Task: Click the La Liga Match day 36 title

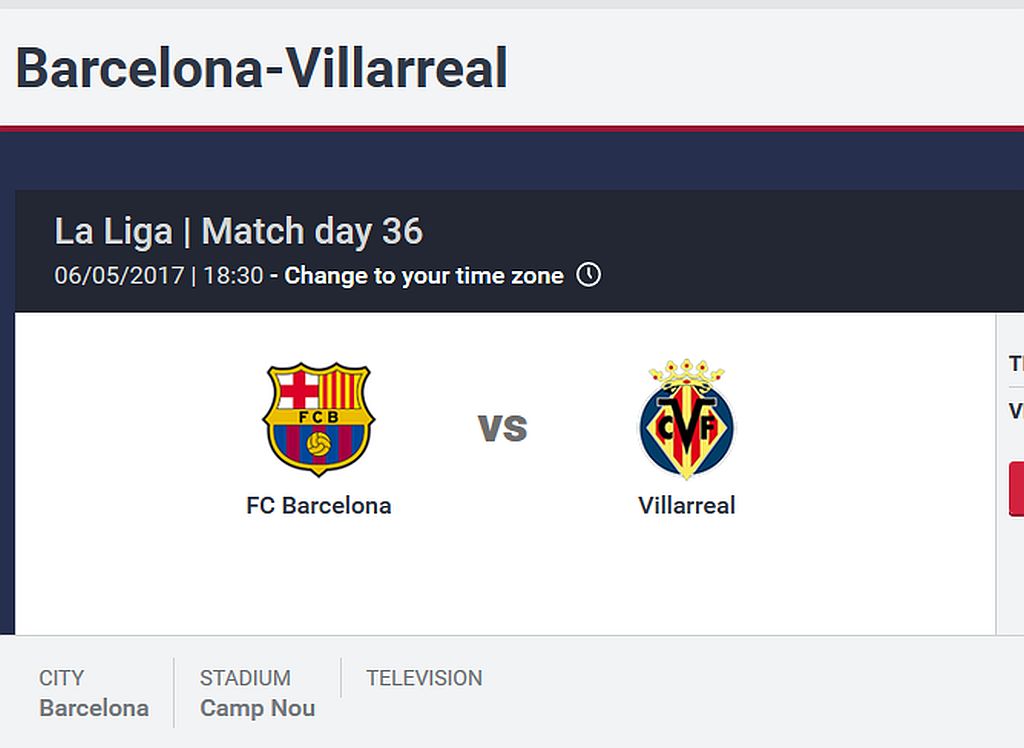Action: pyautogui.click(x=239, y=231)
